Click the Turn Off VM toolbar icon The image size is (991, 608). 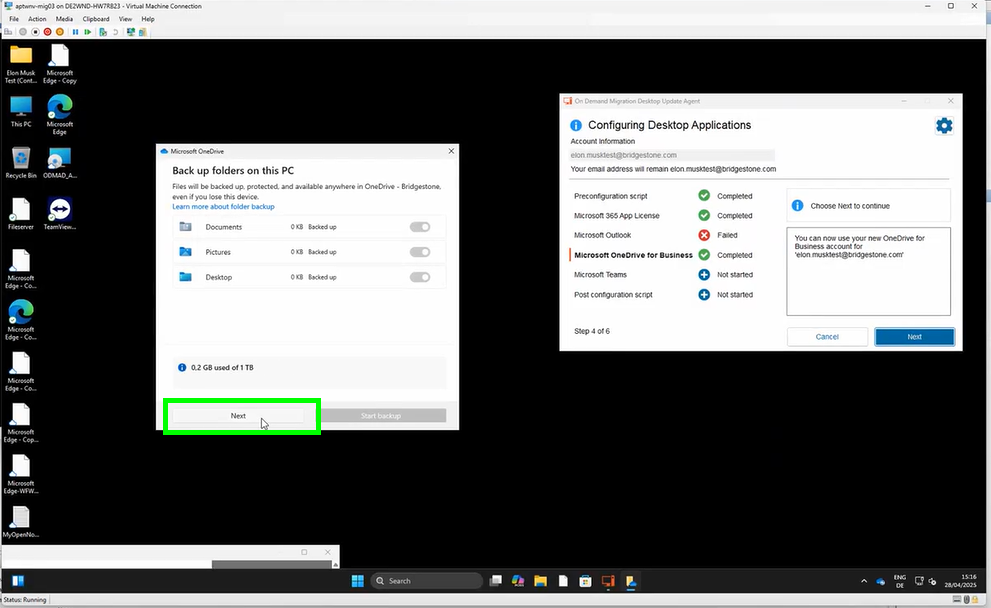click(x=35, y=32)
